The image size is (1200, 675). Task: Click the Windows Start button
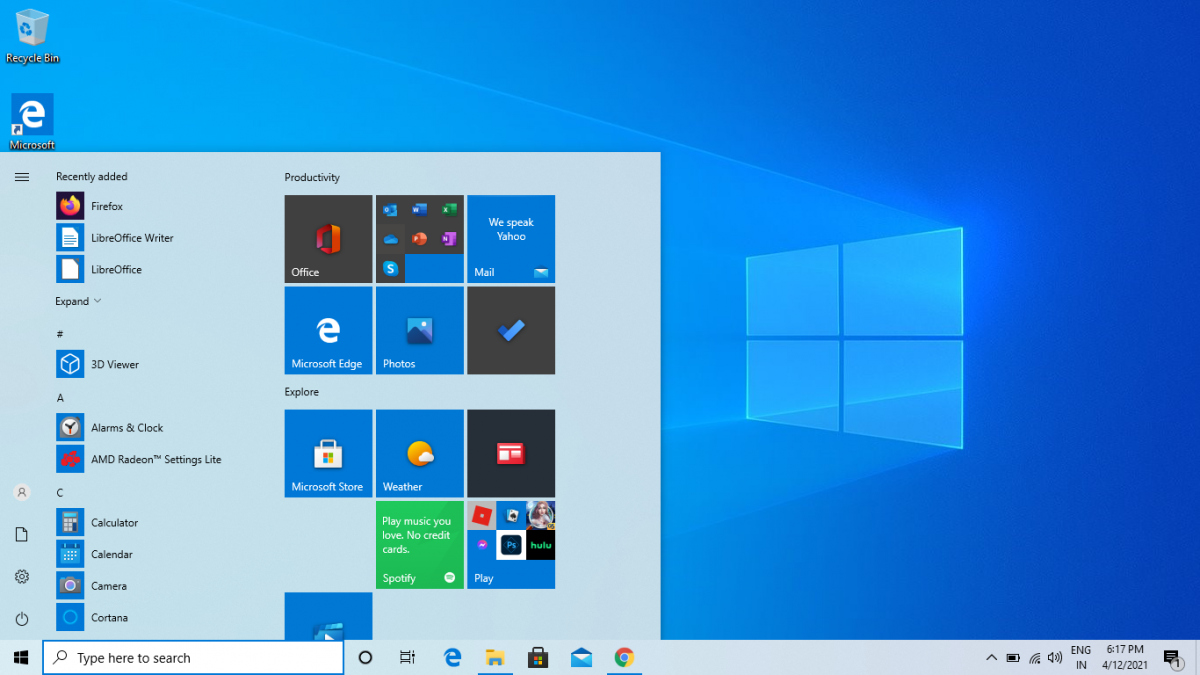21,657
